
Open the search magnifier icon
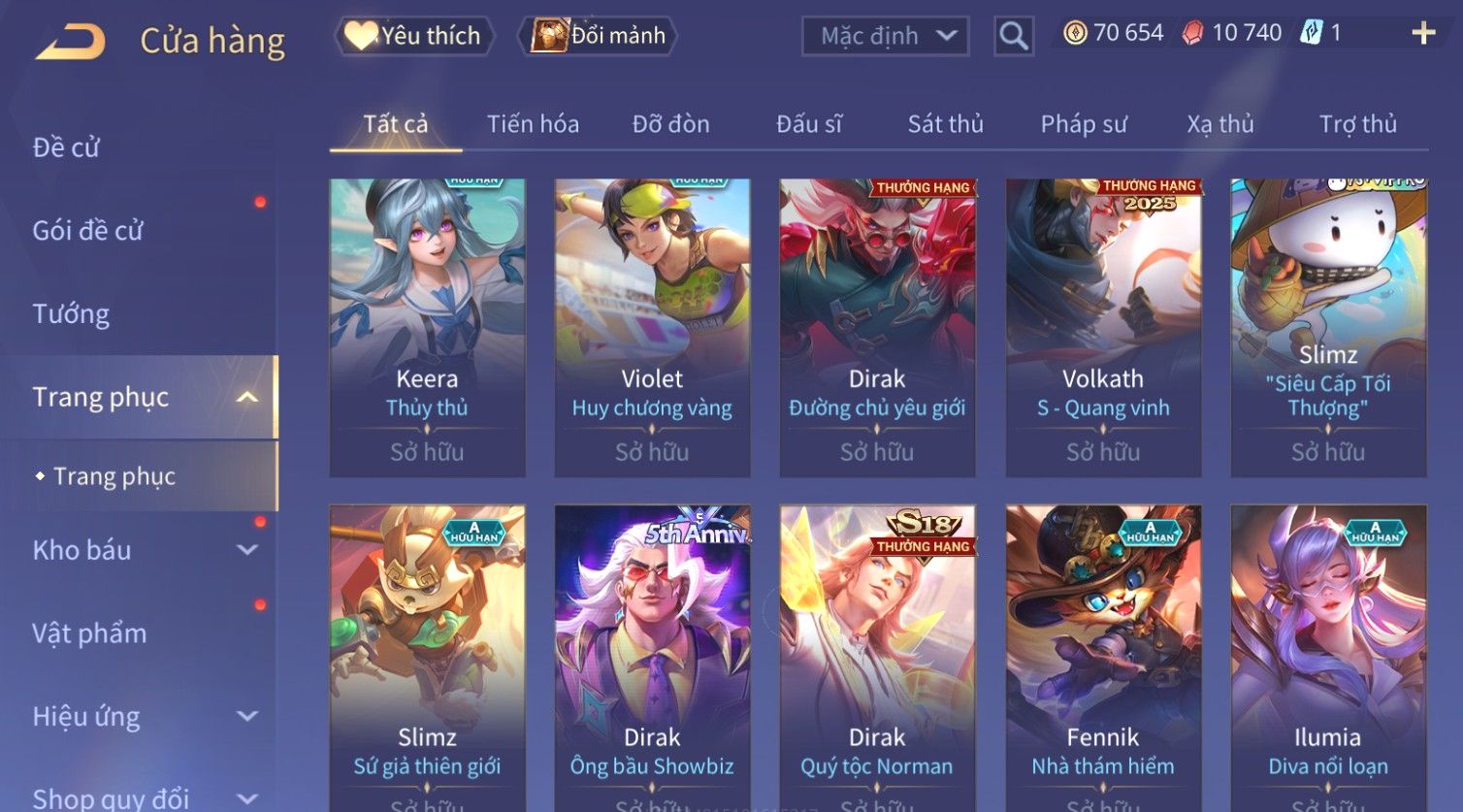pyautogui.click(x=1014, y=37)
